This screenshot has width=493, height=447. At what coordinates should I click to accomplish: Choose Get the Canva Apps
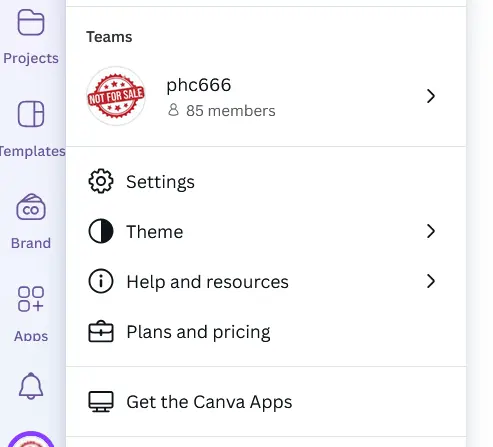[x=266, y=402]
